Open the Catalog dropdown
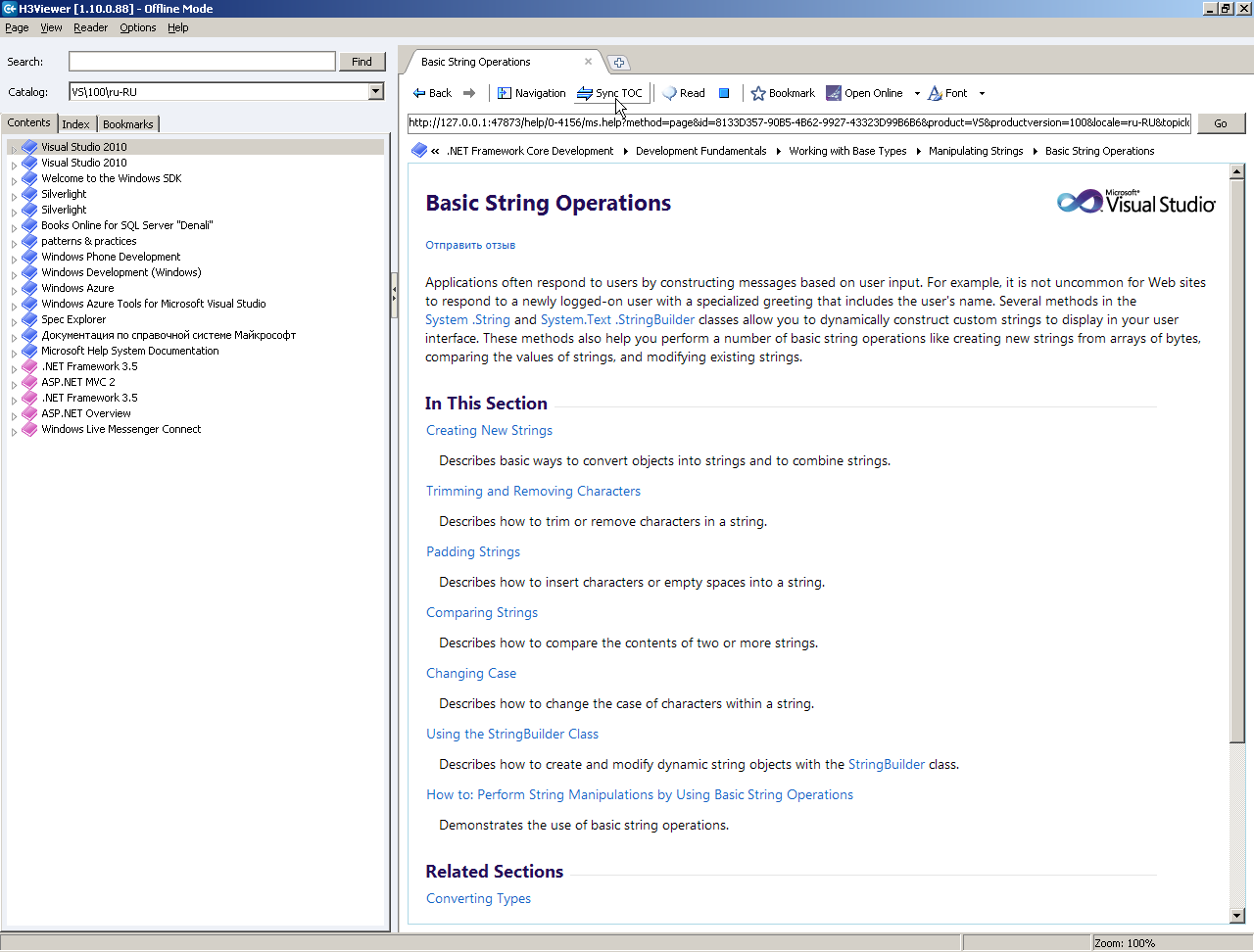Image resolution: width=1254 pixels, height=952 pixels. (x=375, y=92)
